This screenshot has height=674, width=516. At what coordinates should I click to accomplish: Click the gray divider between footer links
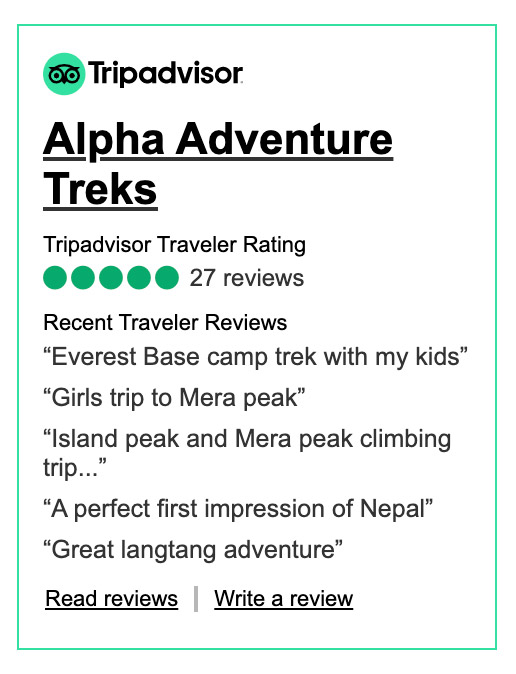[x=196, y=599]
